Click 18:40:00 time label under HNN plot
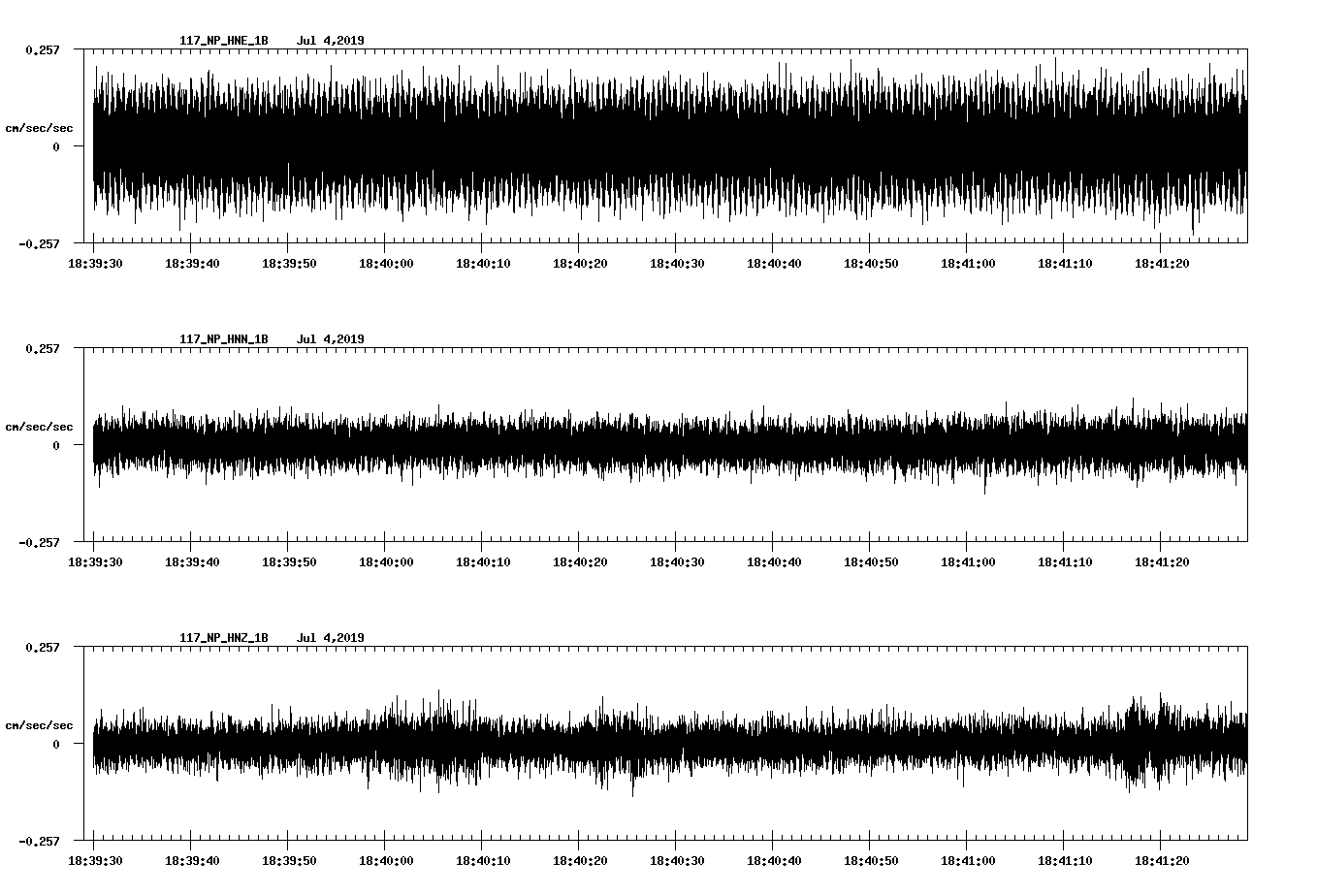The image size is (1317, 896). (386, 561)
